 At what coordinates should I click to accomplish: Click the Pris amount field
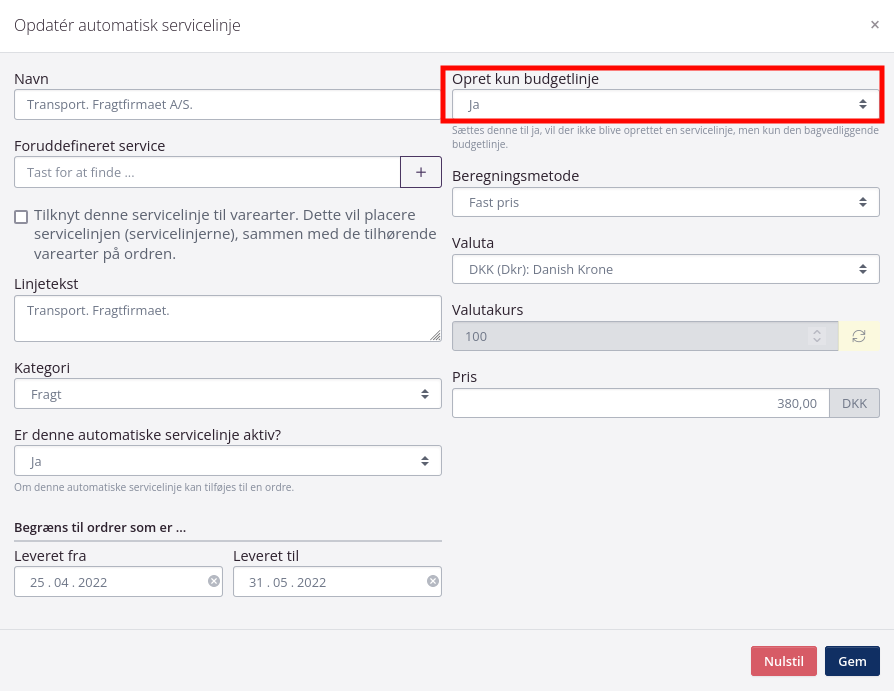pyautogui.click(x=640, y=403)
